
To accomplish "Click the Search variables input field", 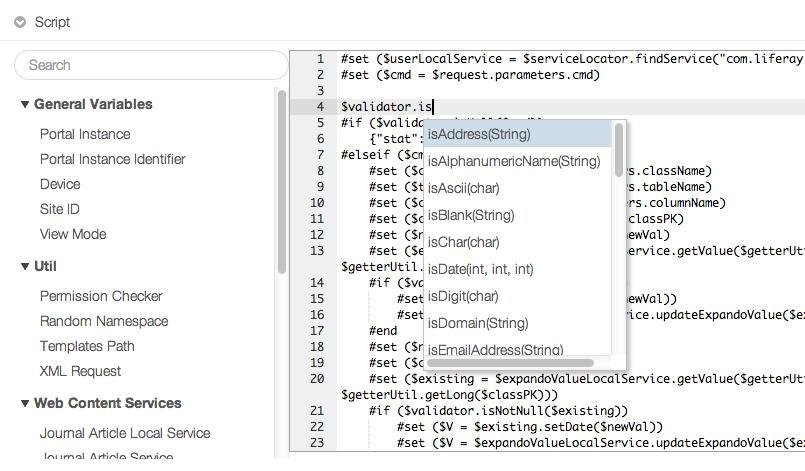I will point(150,65).
